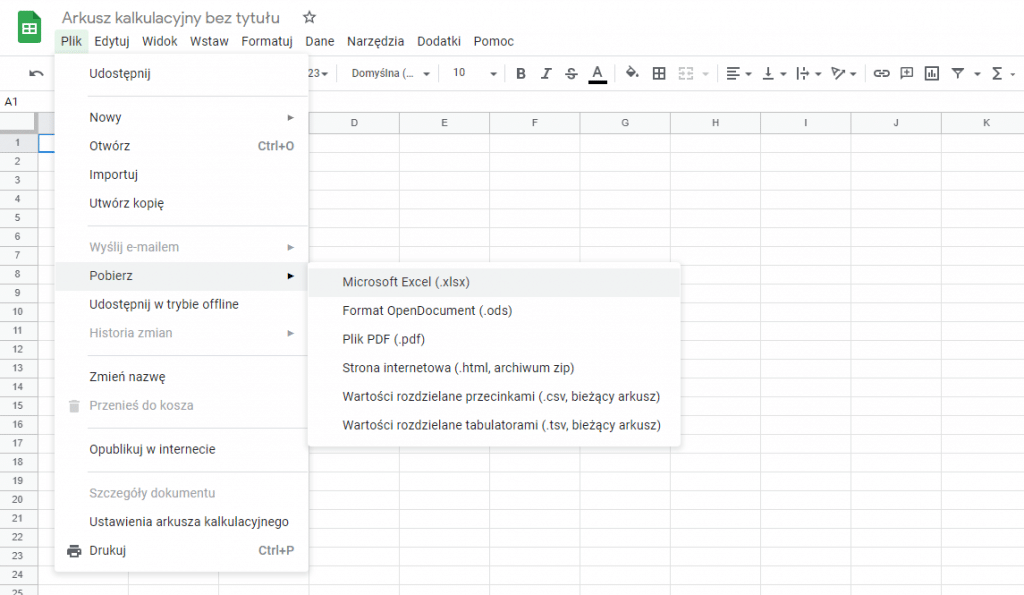Download as Format OpenDocument (.ods)
This screenshot has height=595, width=1024.
494,311
